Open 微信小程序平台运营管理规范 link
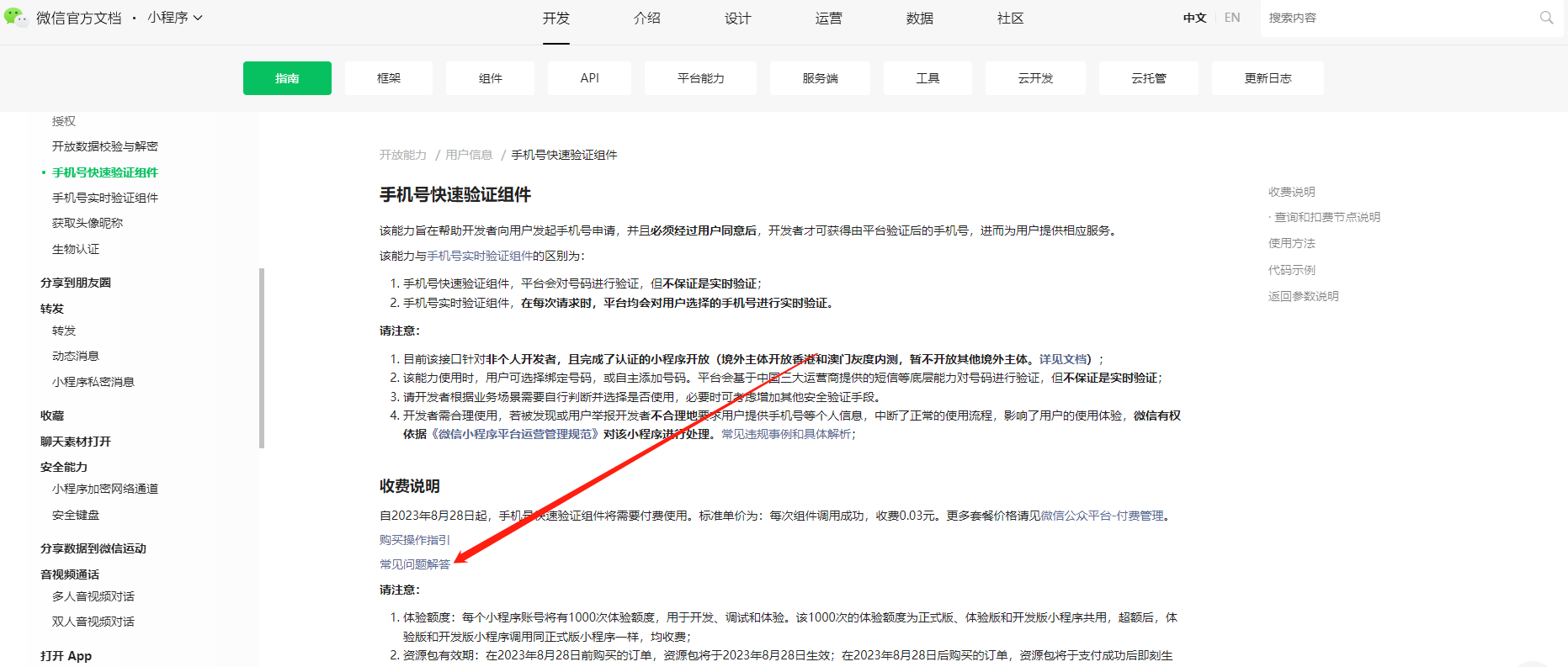Screen dimensions: 1568x667 coord(515,434)
